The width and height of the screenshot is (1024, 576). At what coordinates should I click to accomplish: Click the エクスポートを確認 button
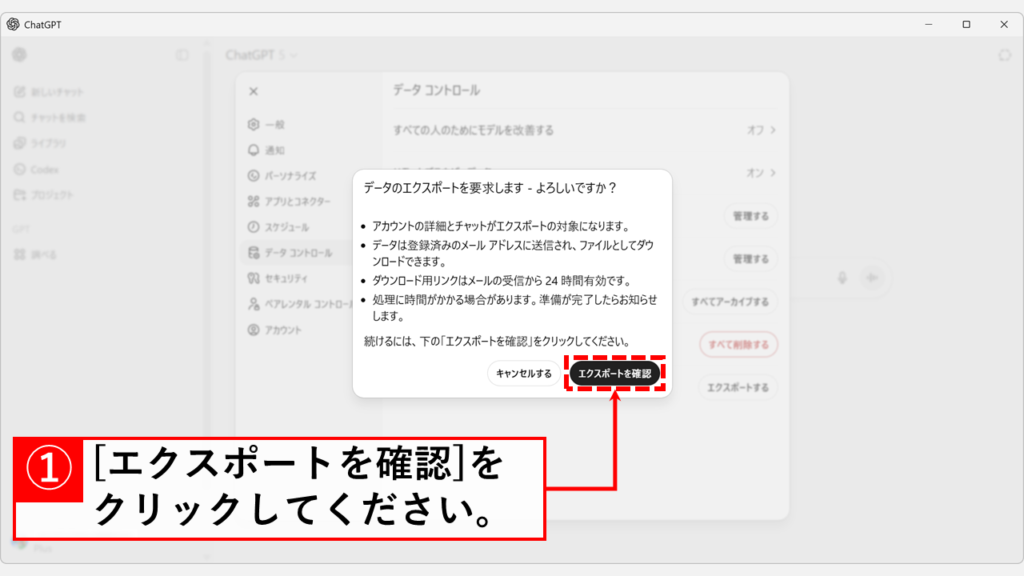click(614, 374)
